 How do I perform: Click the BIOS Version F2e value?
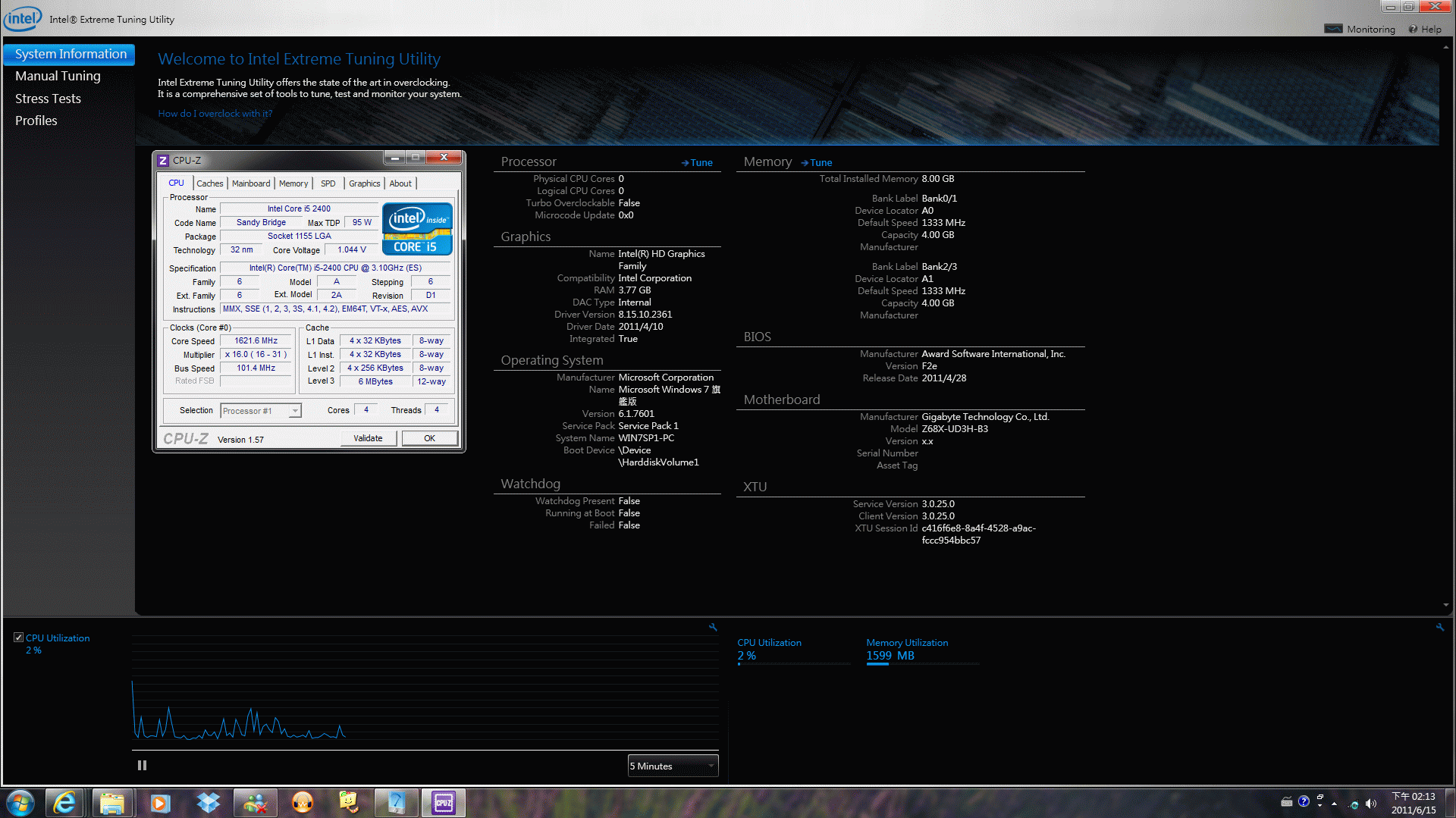(930, 366)
